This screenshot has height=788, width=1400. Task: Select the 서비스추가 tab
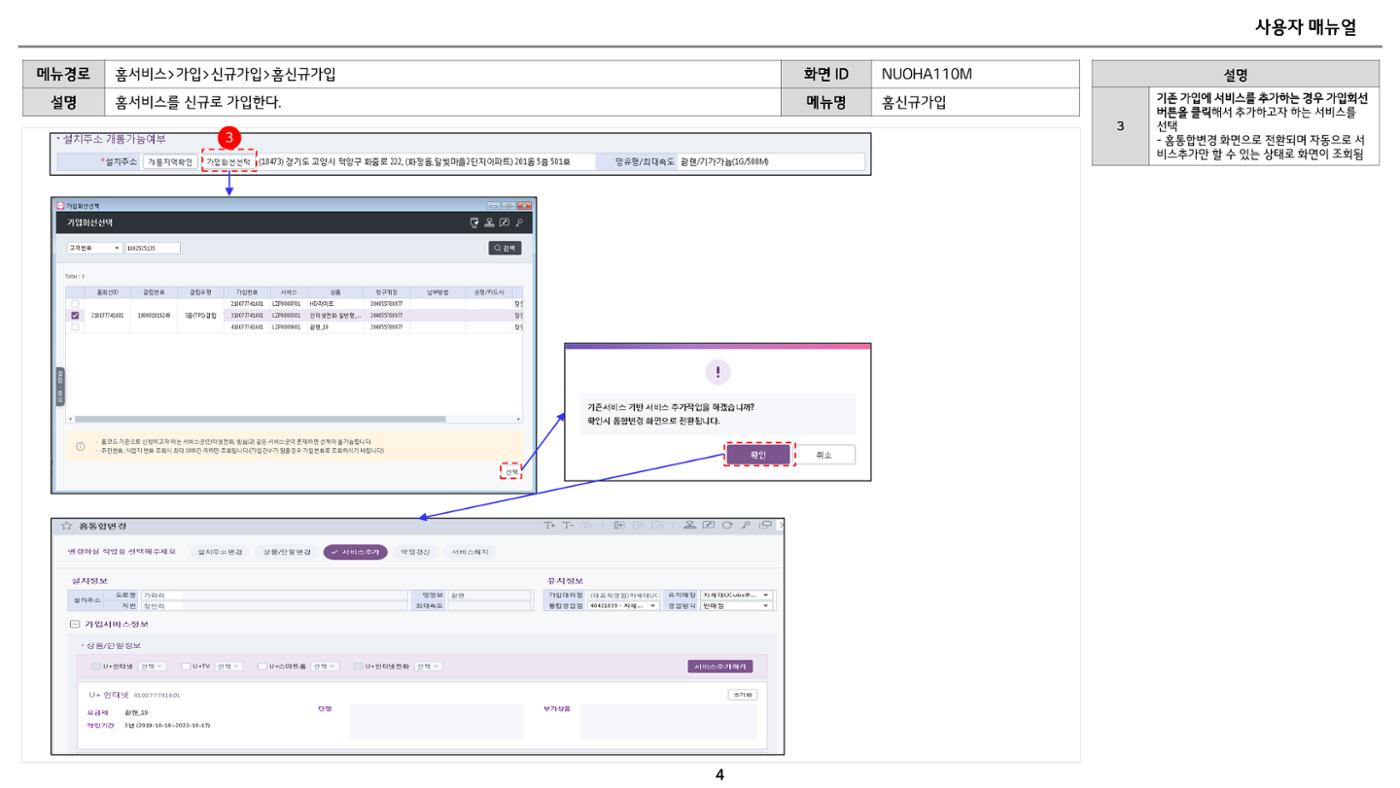356,552
